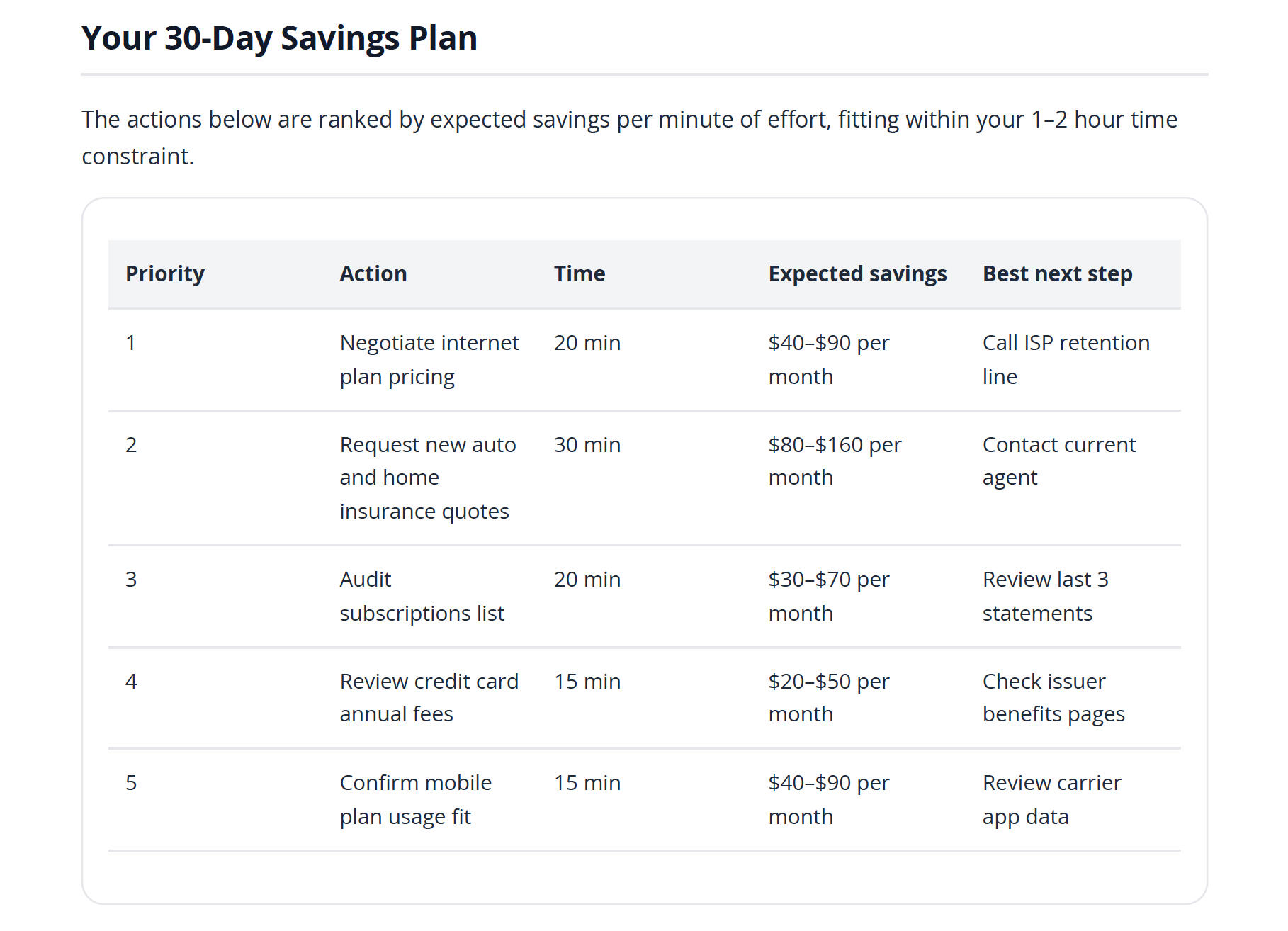Screen dimensions: 1288x931
Task: Select the "30 min" time cell
Action: 587,445
